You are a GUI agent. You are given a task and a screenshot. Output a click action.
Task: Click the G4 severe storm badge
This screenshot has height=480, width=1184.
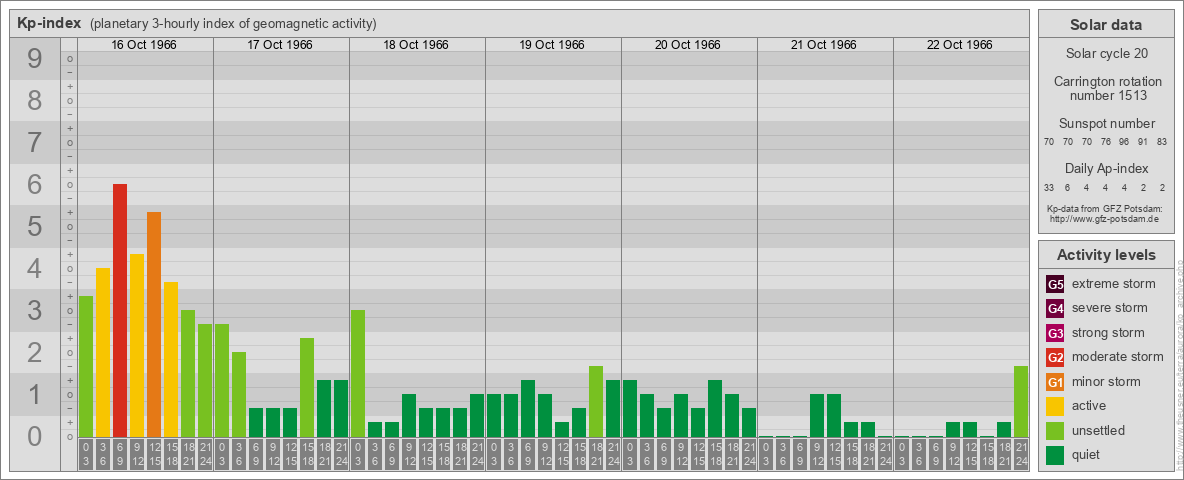[1055, 309]
